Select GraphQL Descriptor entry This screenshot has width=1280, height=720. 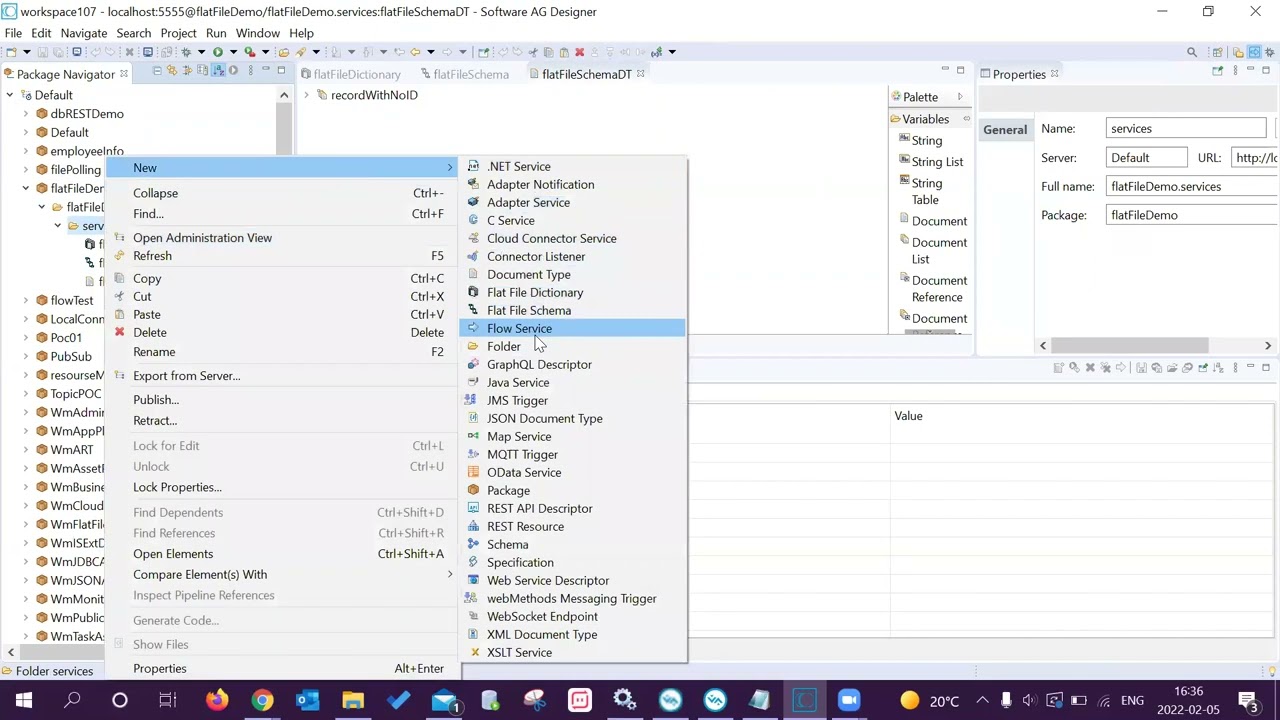(x=573, y=364)
